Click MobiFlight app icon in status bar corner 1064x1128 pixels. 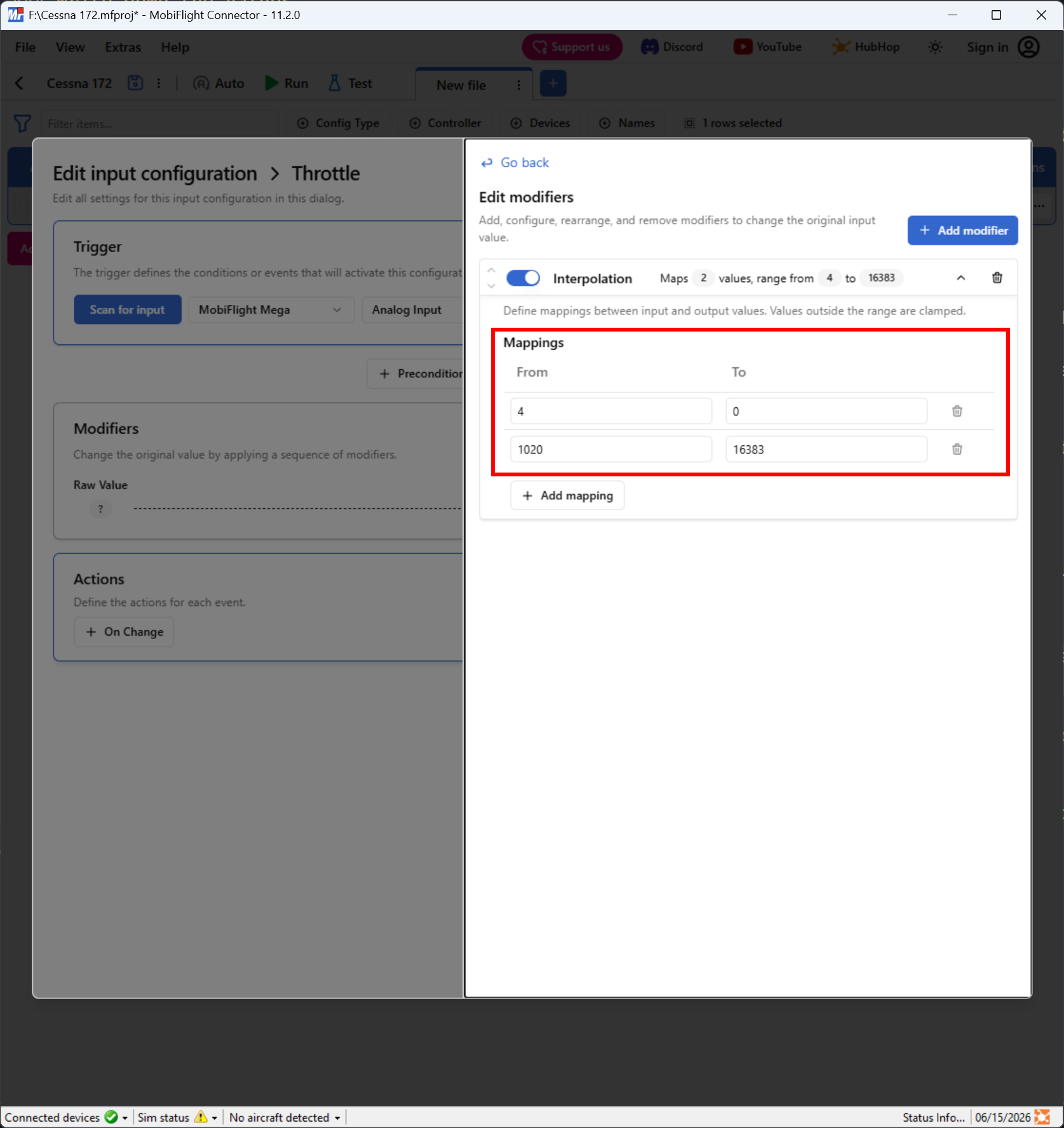(1042, 1117)
